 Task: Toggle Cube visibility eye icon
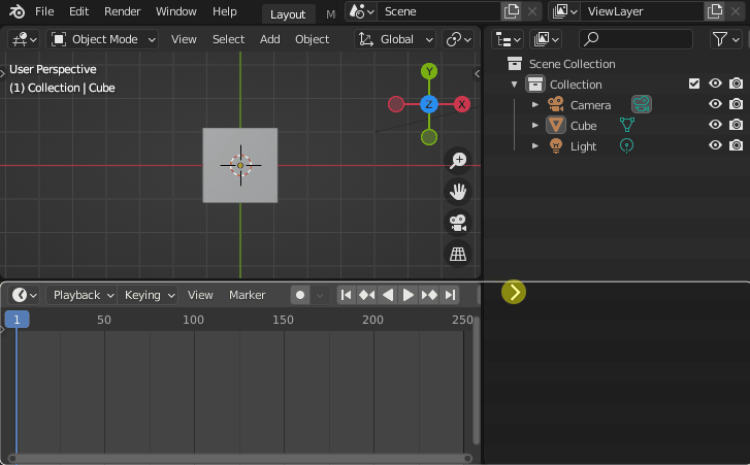pyautogui.click(x=715, y=125)
